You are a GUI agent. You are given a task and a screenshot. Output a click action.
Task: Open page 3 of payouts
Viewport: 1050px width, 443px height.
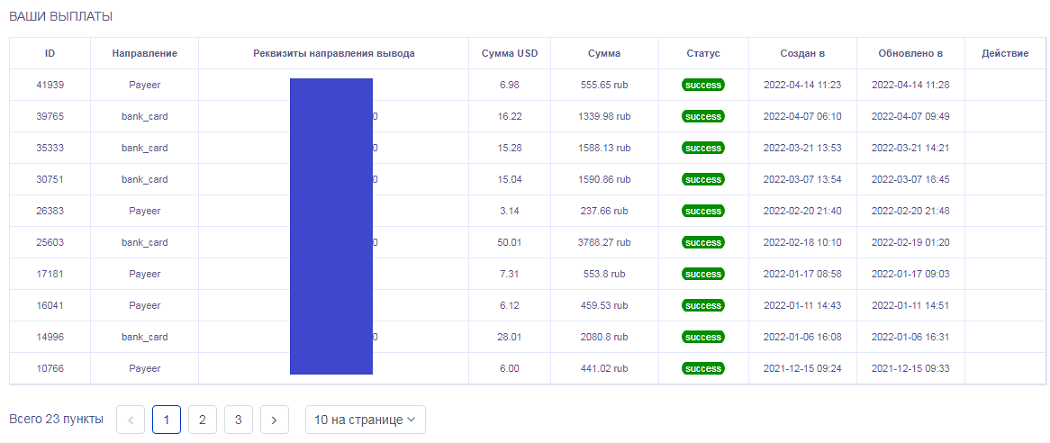238,420
